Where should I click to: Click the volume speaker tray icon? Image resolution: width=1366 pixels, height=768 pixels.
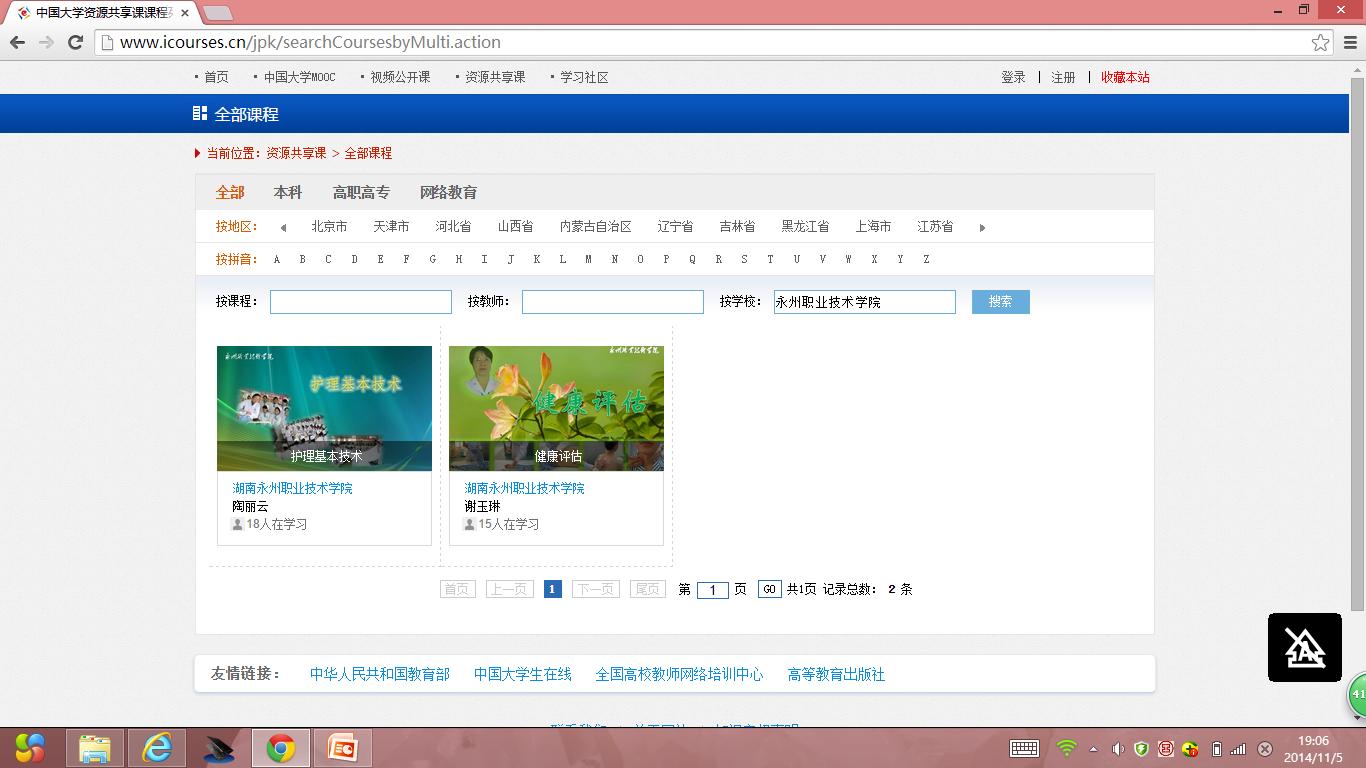click(x=1117, y=749)
